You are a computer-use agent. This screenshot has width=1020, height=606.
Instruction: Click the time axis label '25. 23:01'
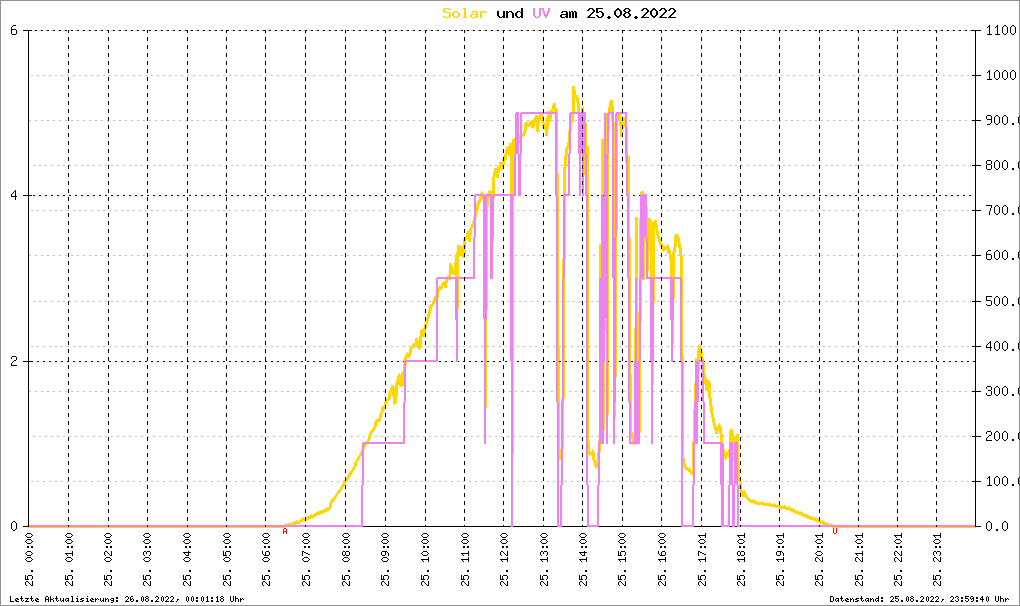pyautogui.click(x=937, y=559)
